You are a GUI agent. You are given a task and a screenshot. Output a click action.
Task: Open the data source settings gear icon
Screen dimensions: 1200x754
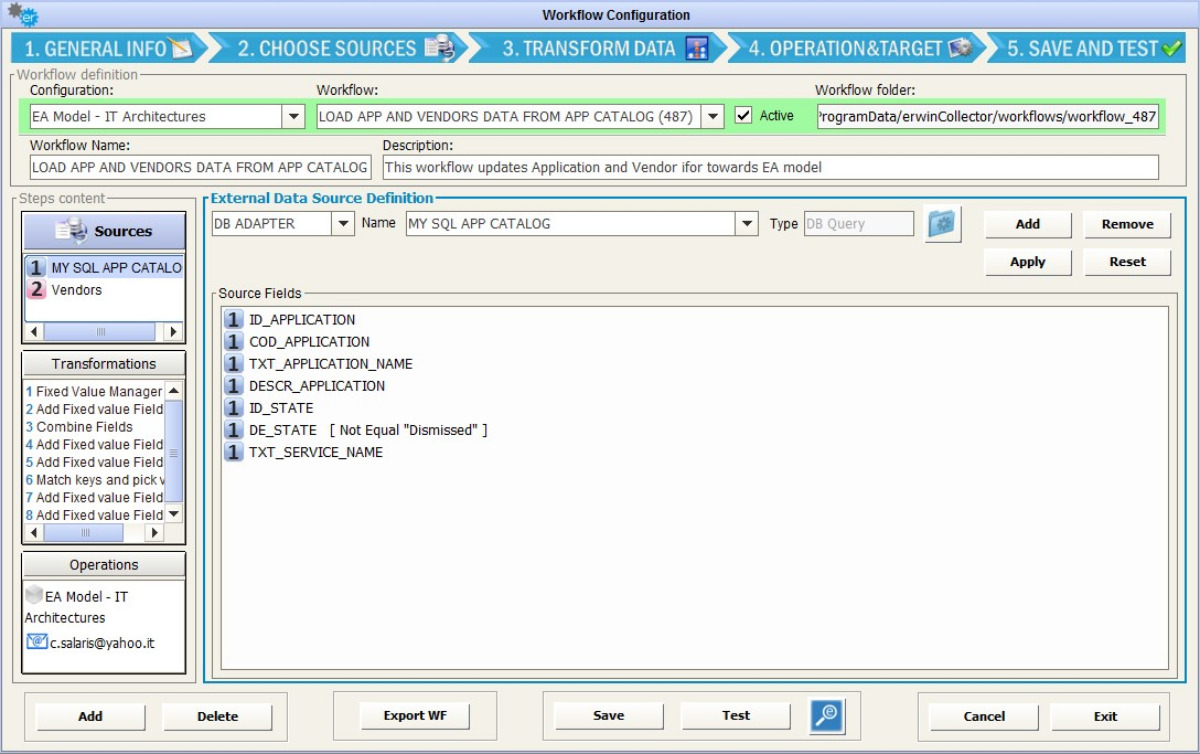point(943,224)
